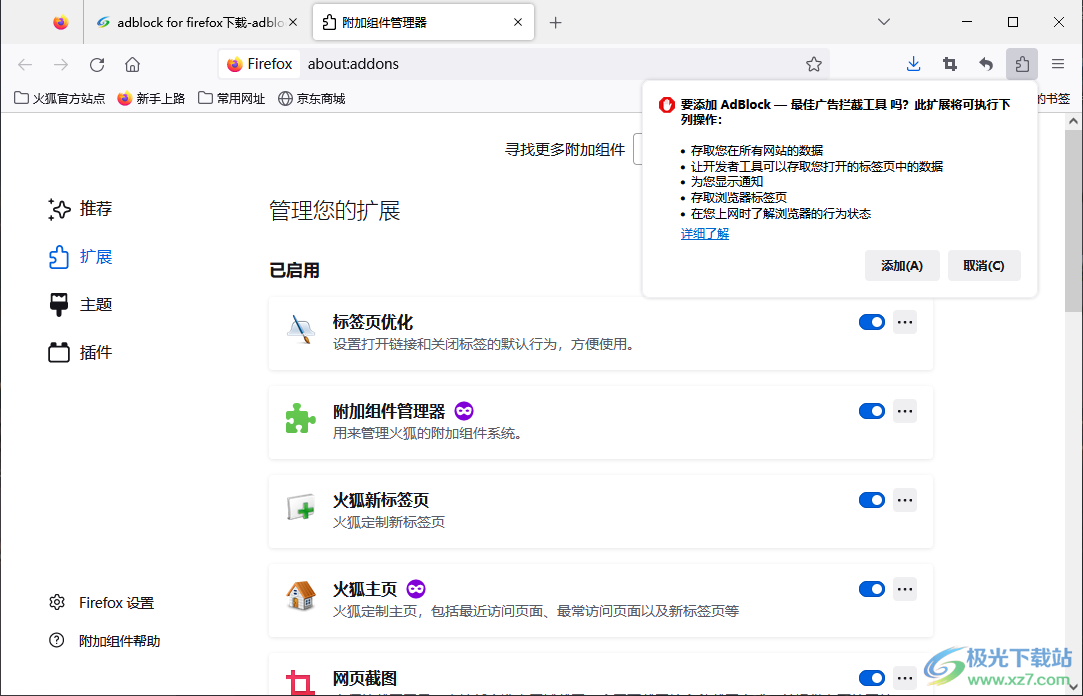Image resolution: width=1083 pixels, height=696 pixels.
Task: Open the extensions puzzle toolbar button
Action: tap(1022, 64)
